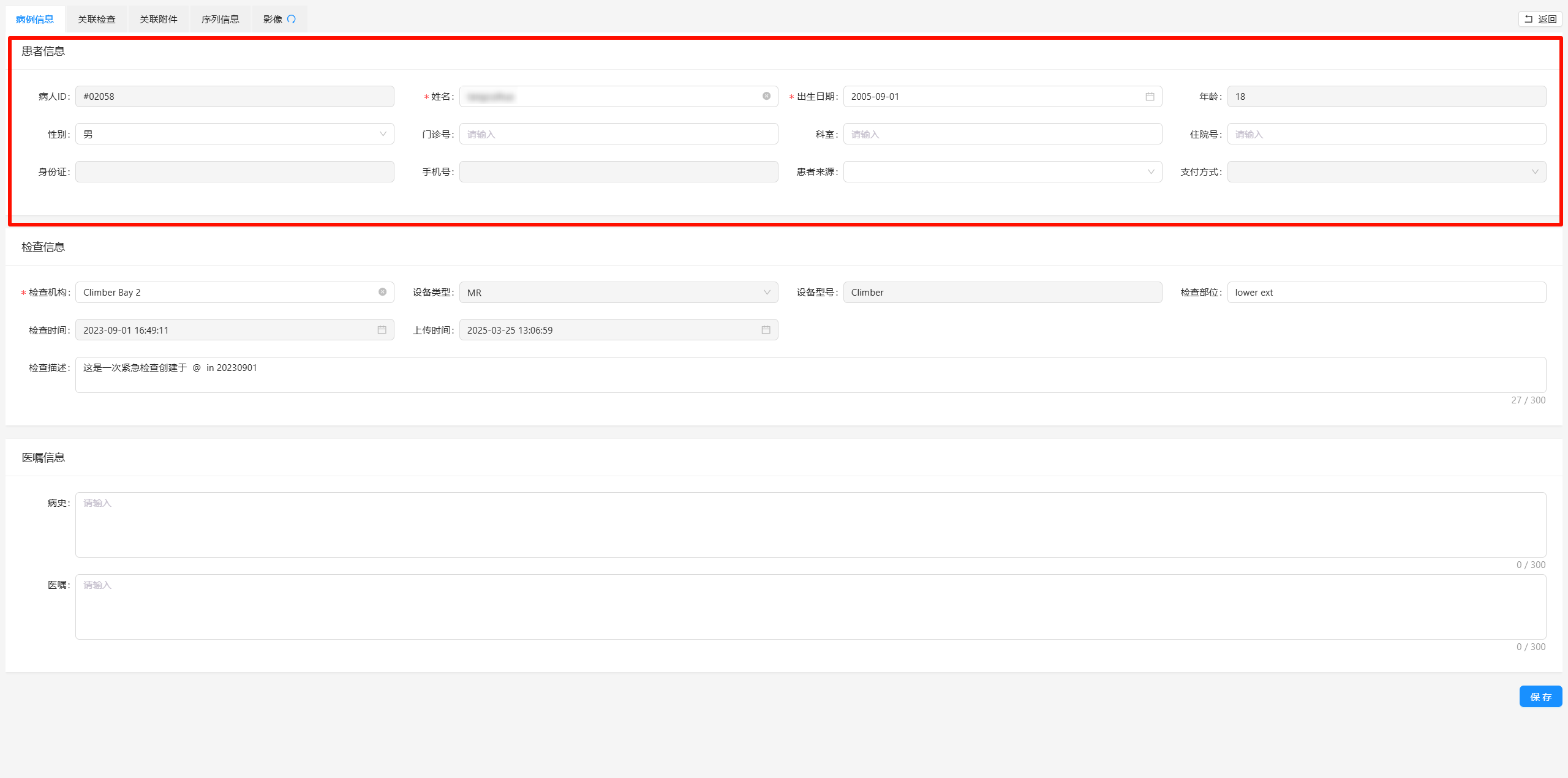Click into the 科室 department field
This screenshot has width=1568, height=778.
[x=1002, y=134]
